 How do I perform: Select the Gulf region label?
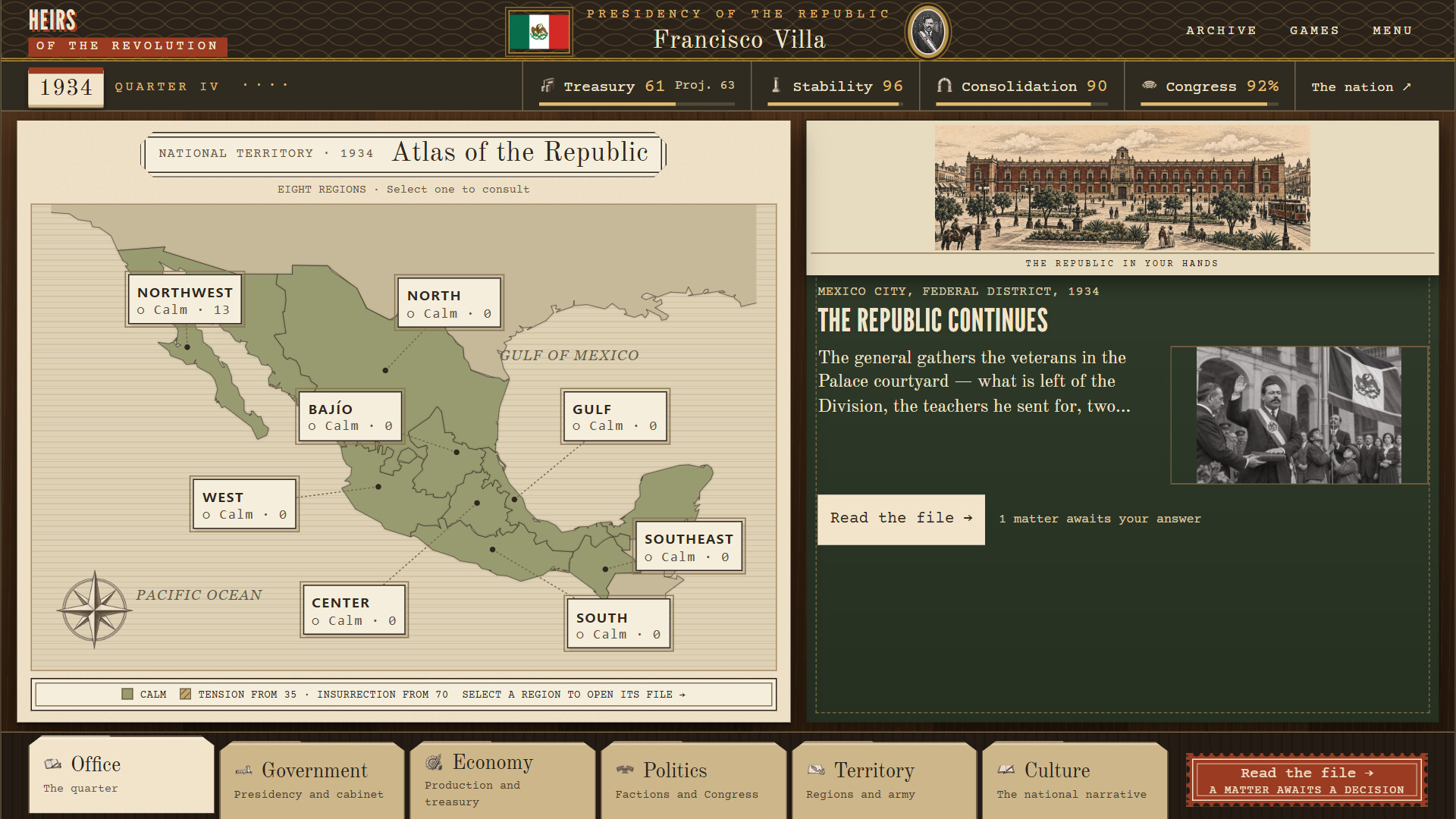click(x=615, y=417)
